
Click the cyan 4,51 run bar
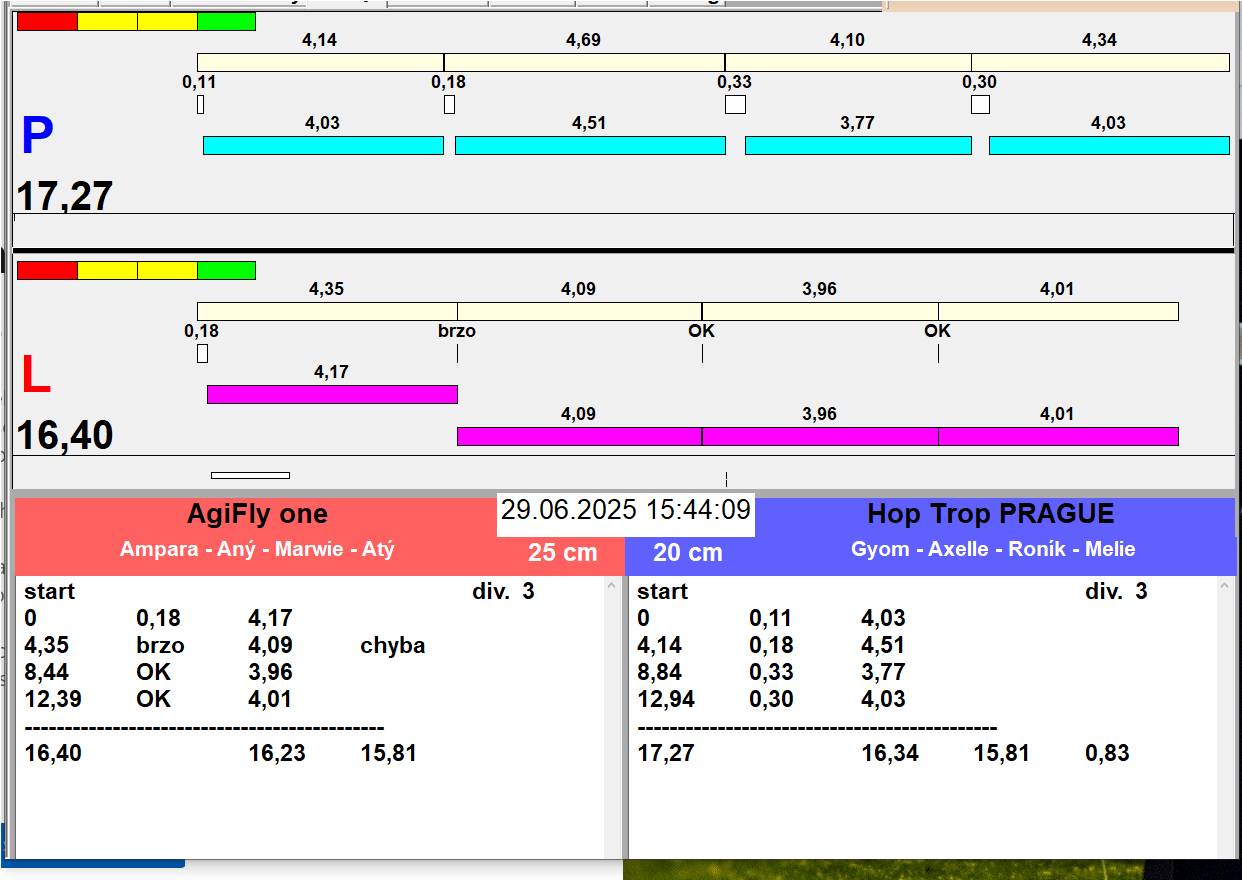coord(590,145)
